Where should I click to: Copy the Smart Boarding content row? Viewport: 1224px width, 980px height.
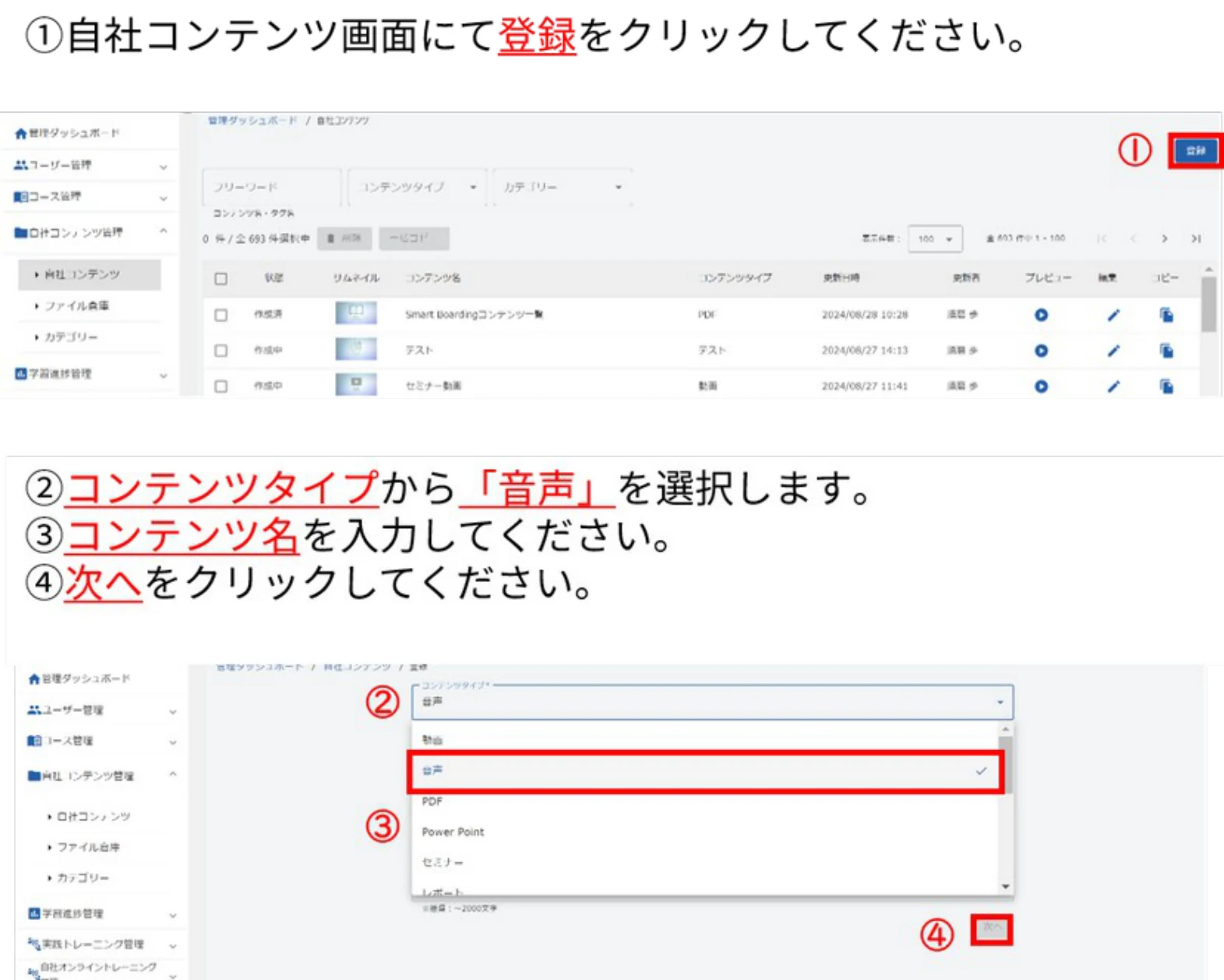pos(1166,315)
